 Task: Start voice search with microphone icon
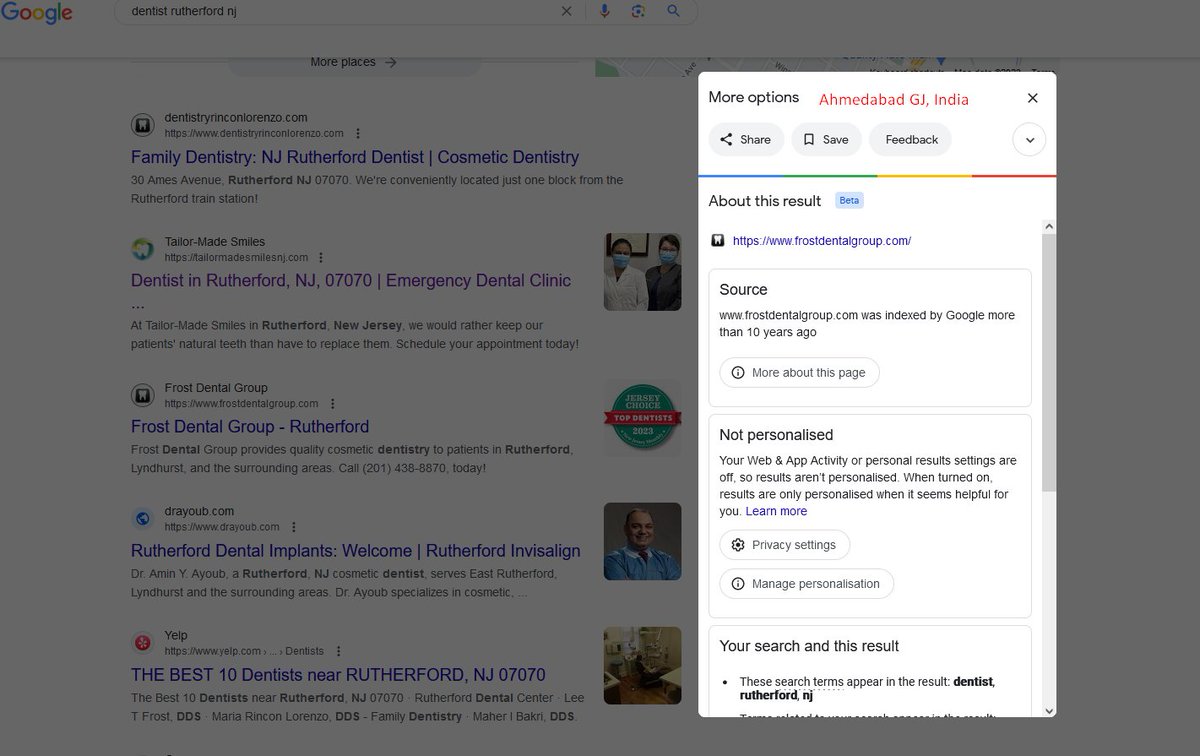click(x=604, y=11)
